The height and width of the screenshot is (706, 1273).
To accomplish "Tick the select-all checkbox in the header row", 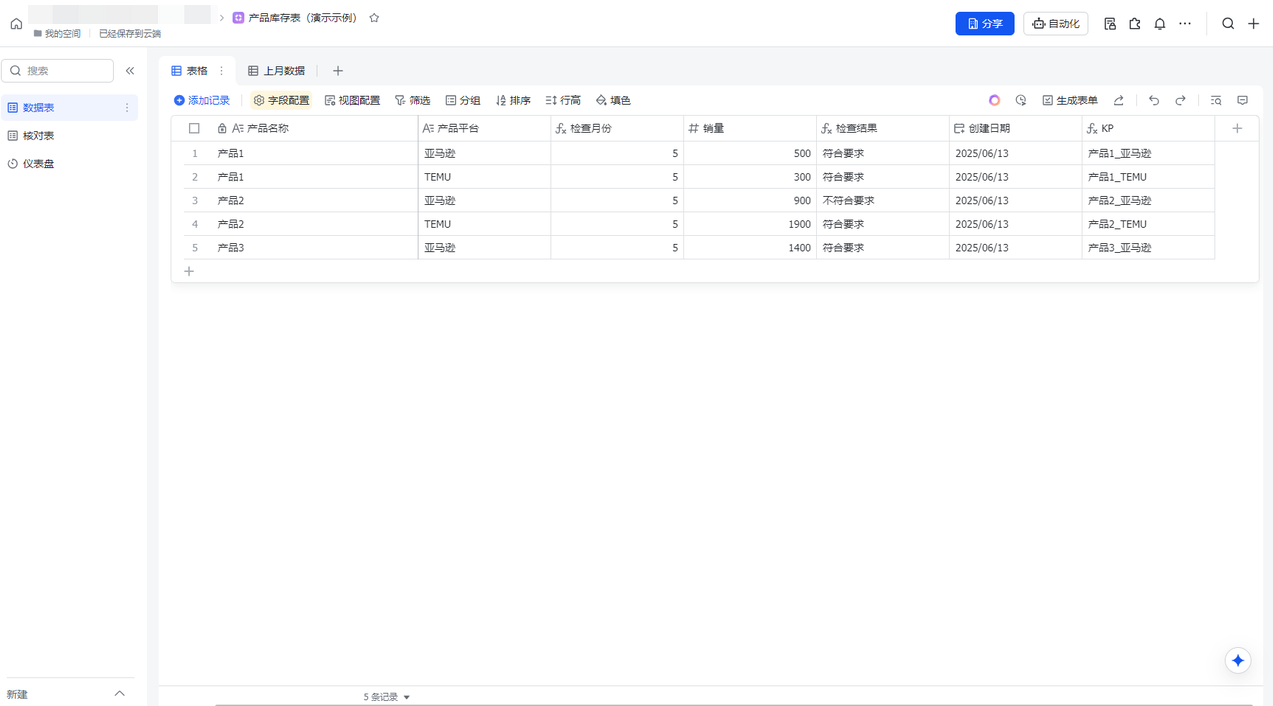I will (194, 128).
